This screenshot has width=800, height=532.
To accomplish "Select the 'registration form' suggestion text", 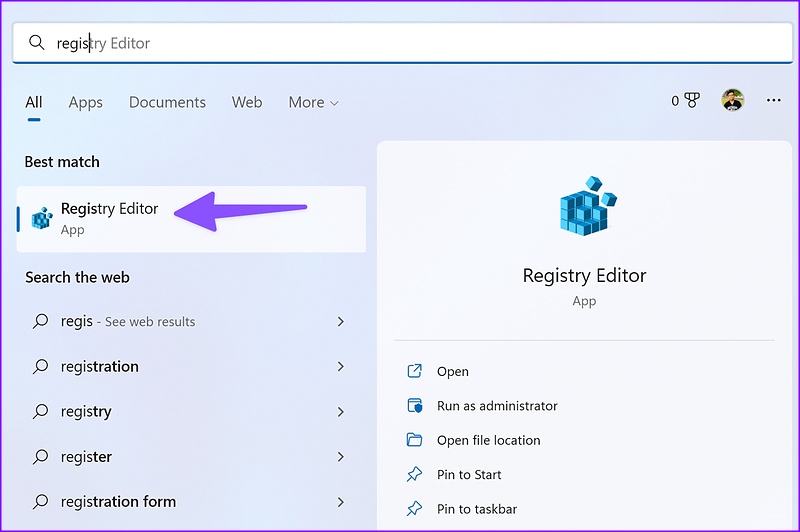I will [x=118, y=501].
